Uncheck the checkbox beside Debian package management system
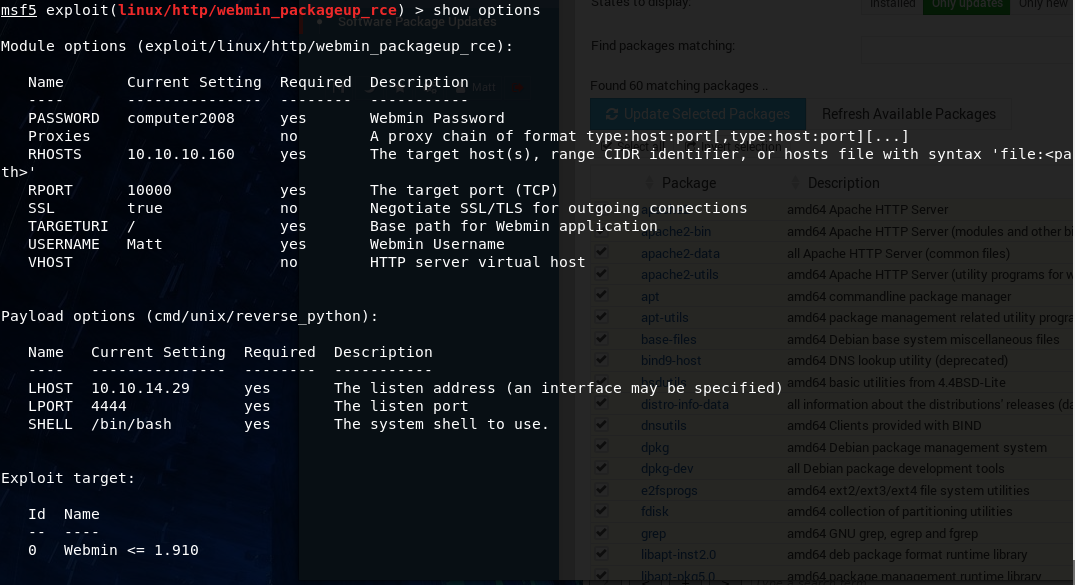 point(601,446)
